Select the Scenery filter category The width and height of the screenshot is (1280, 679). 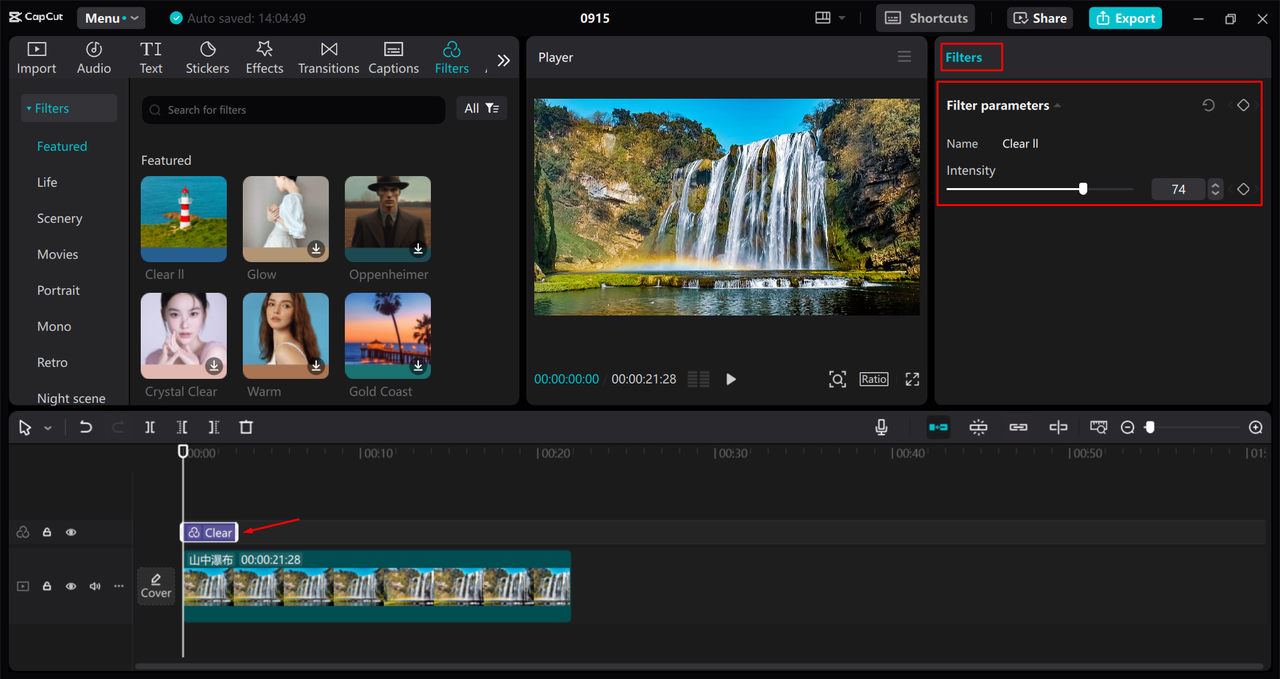(x=60, y=218)
